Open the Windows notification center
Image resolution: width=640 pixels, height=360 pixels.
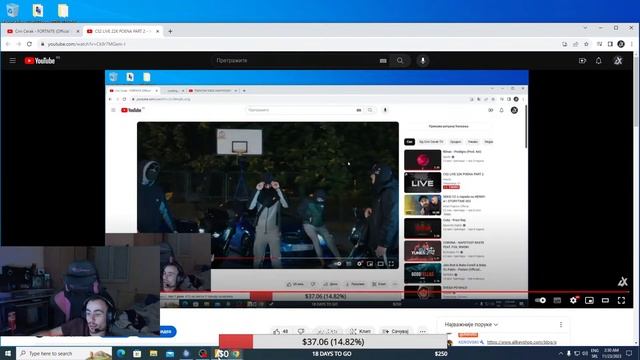[x=629, y=353]
